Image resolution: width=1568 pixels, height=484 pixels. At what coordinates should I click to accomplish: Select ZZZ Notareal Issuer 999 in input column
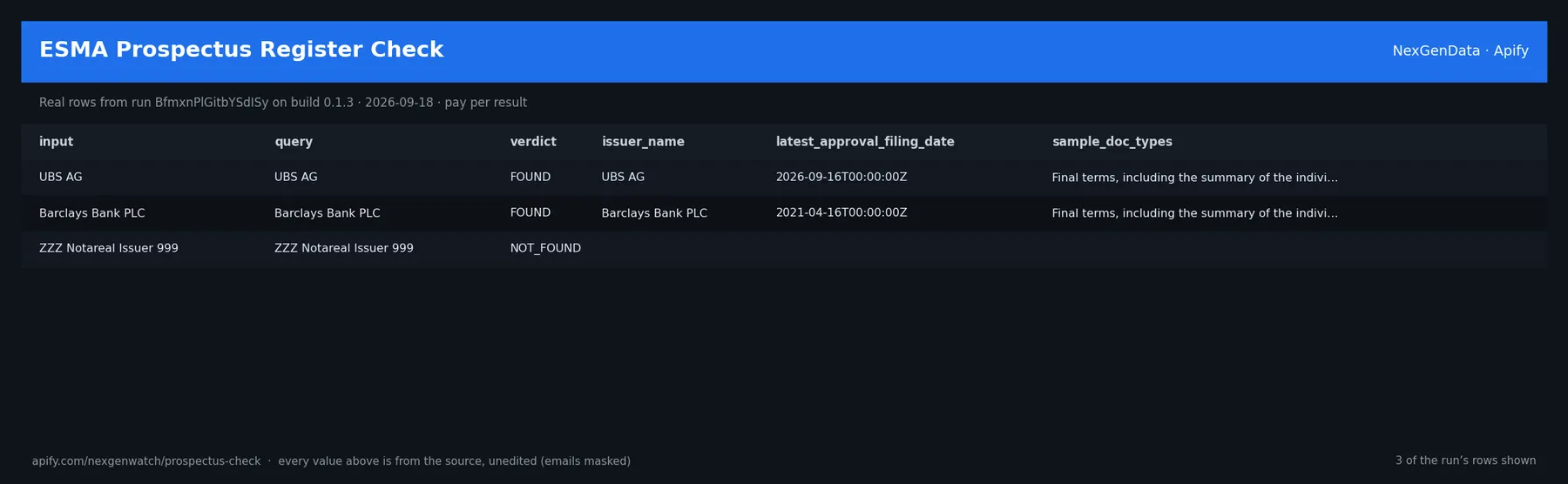click(109, 249)
